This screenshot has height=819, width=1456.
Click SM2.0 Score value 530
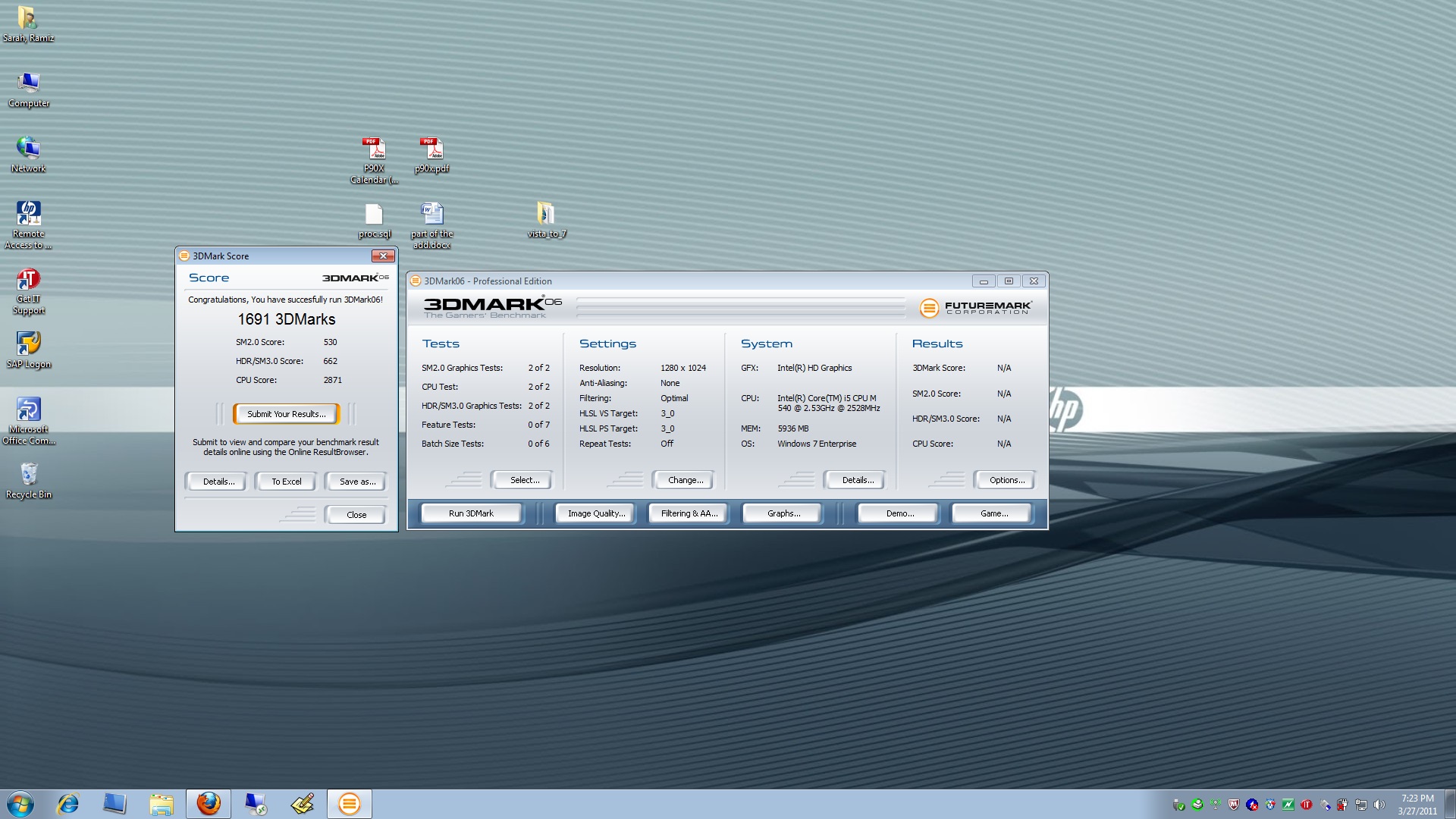(330, 343)
